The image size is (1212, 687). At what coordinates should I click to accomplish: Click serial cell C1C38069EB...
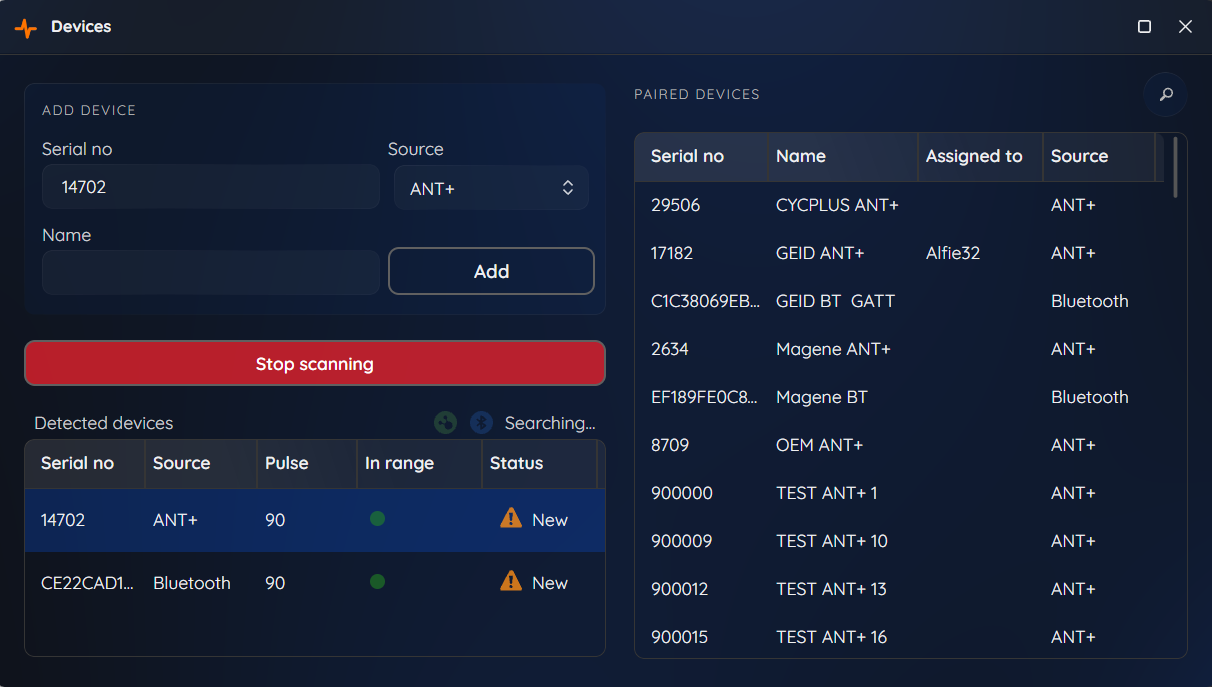coord(705,301)
